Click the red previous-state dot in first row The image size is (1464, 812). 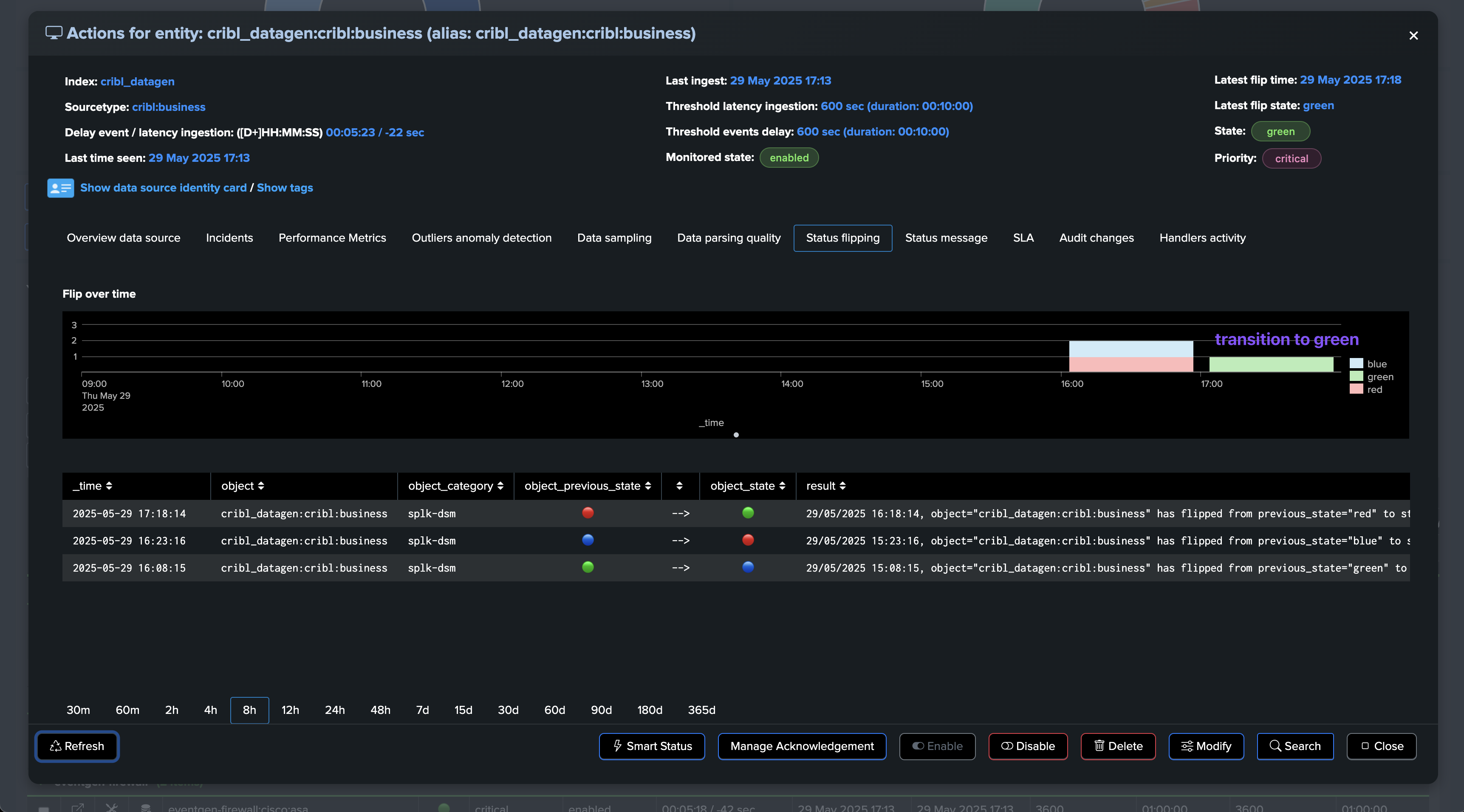(588, 513)
